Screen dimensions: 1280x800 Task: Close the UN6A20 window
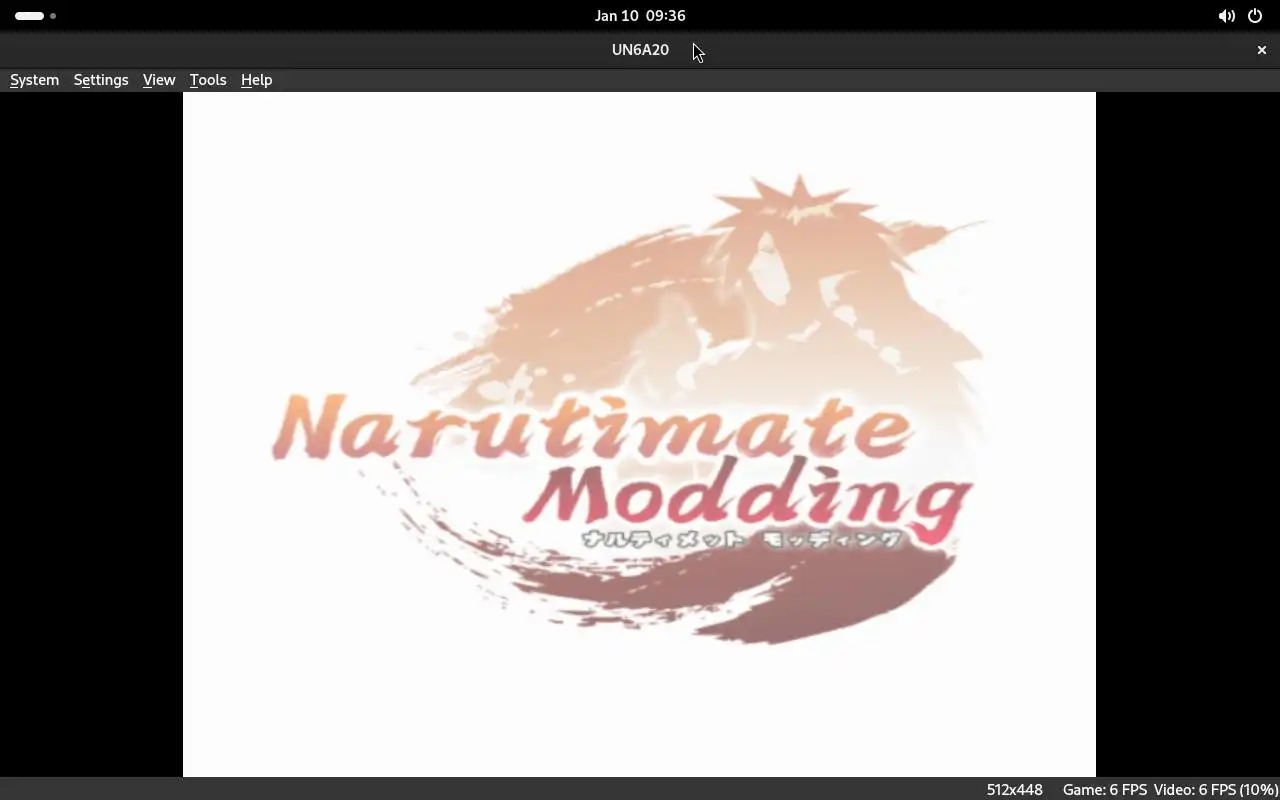point(1262,50)
